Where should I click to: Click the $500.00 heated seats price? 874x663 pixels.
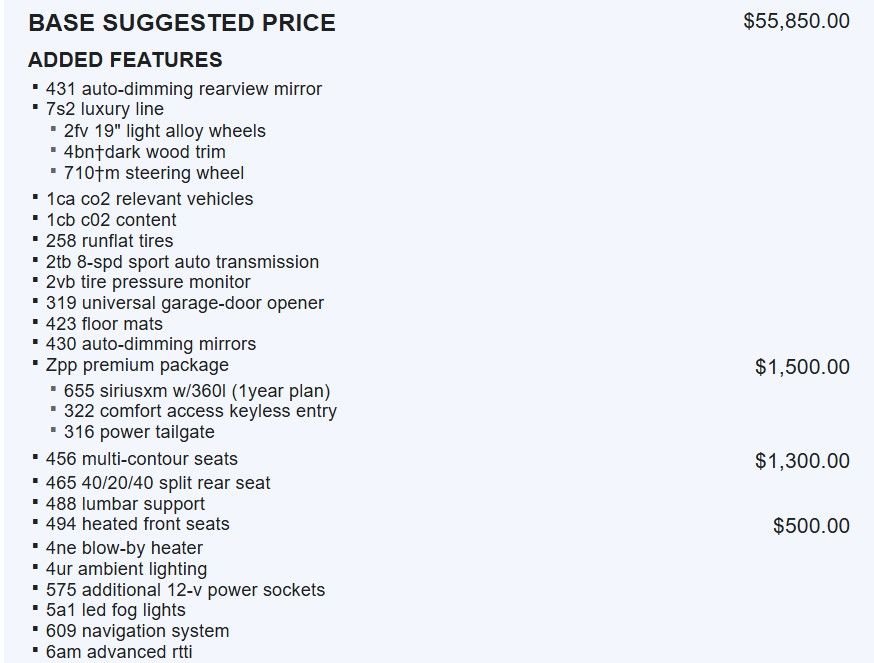pyautogui.click(x=811, y=526)
